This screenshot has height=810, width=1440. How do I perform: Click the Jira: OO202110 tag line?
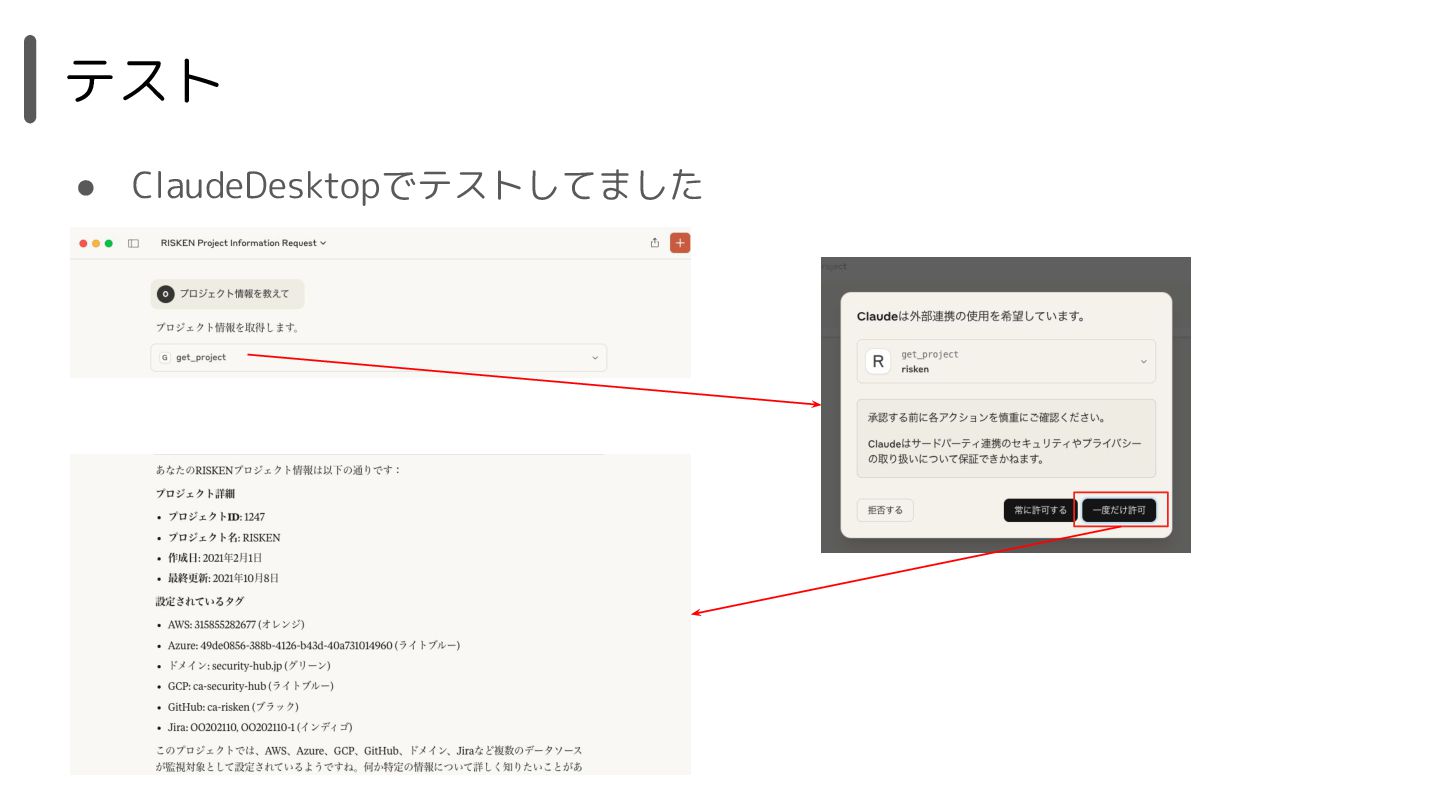pos(260,727)
